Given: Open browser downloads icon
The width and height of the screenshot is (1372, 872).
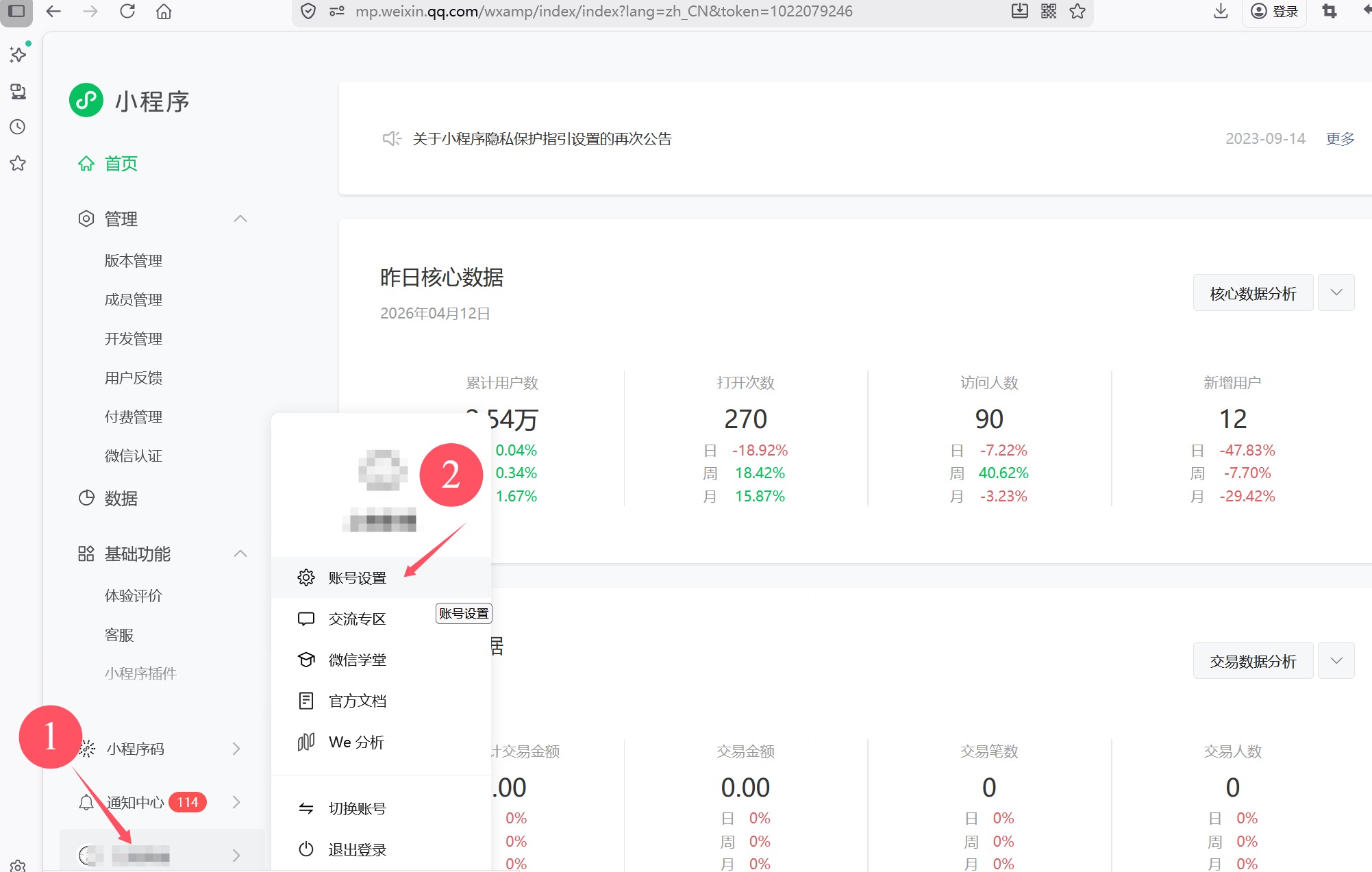Looking at the screenshot, I should (1221, 11).
